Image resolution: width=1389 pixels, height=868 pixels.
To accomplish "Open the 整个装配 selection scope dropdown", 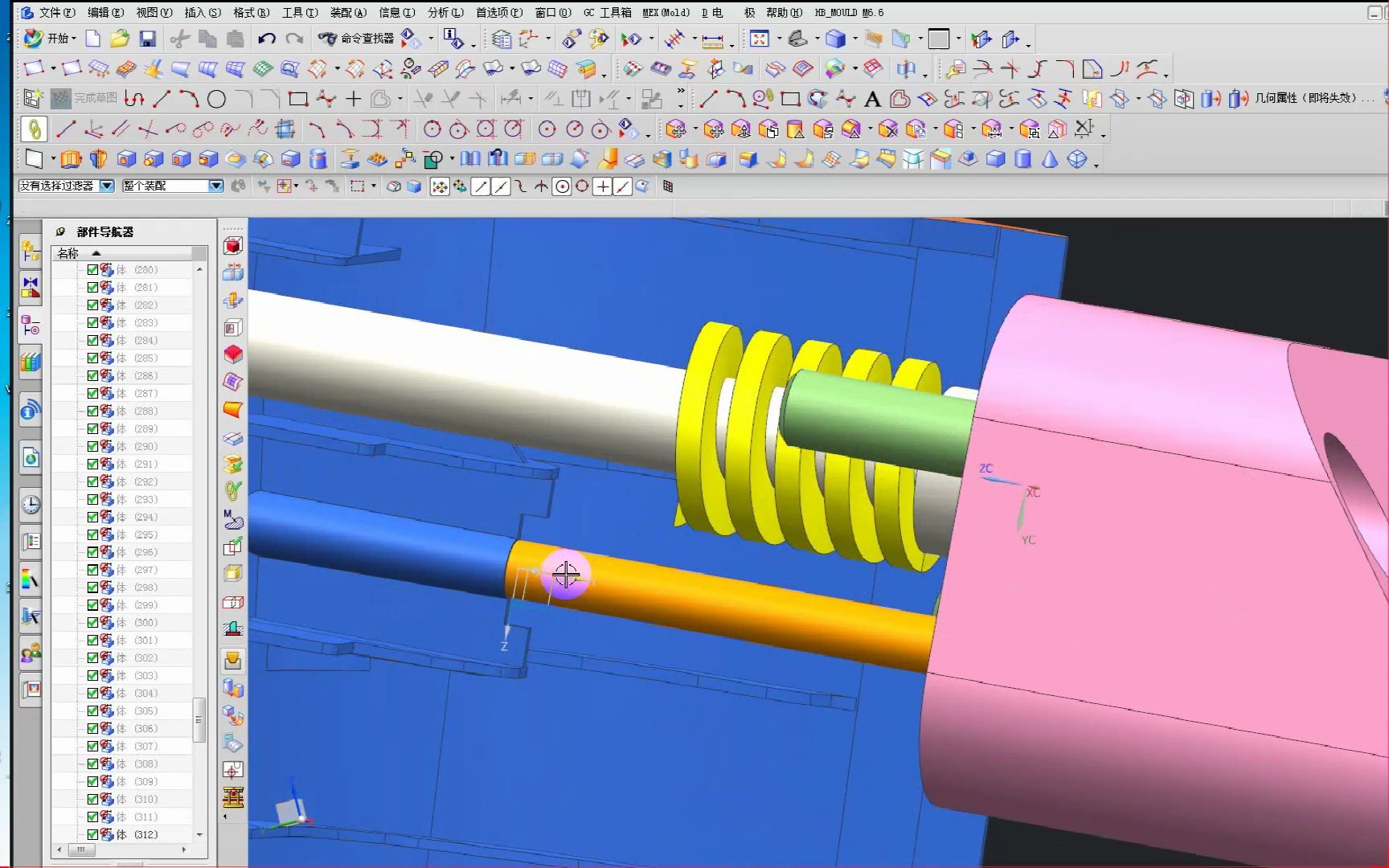I will [x=215, y=186].
